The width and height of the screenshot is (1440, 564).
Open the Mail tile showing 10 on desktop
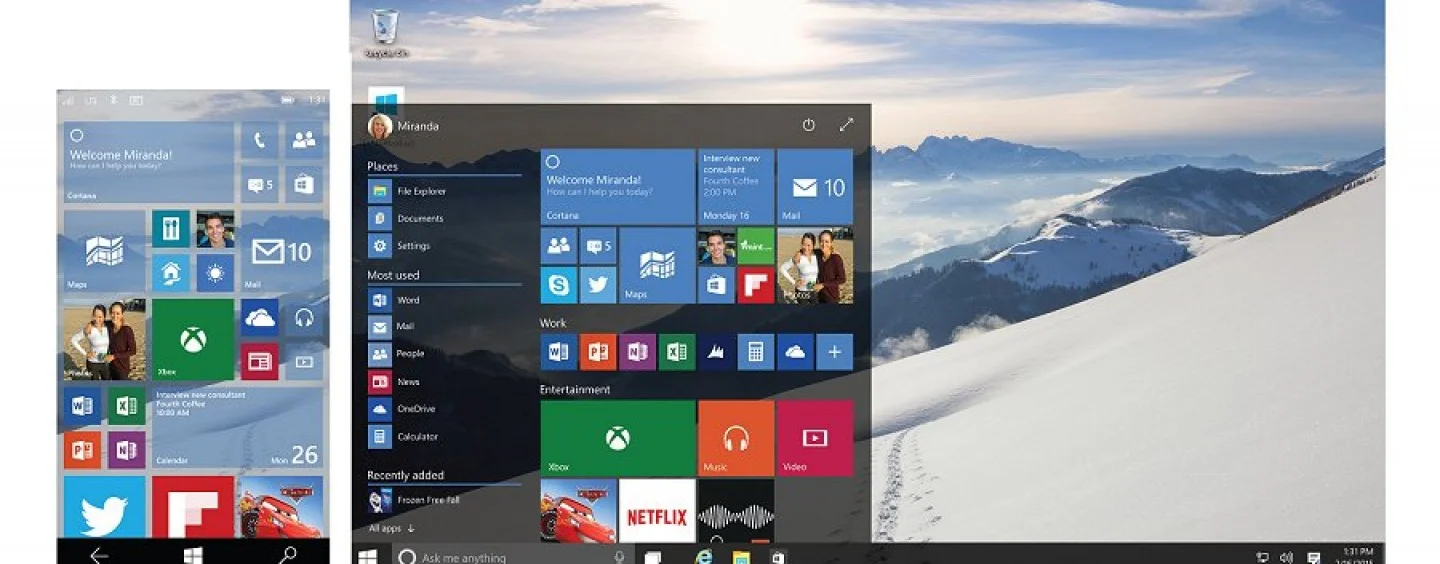(815, 187)
